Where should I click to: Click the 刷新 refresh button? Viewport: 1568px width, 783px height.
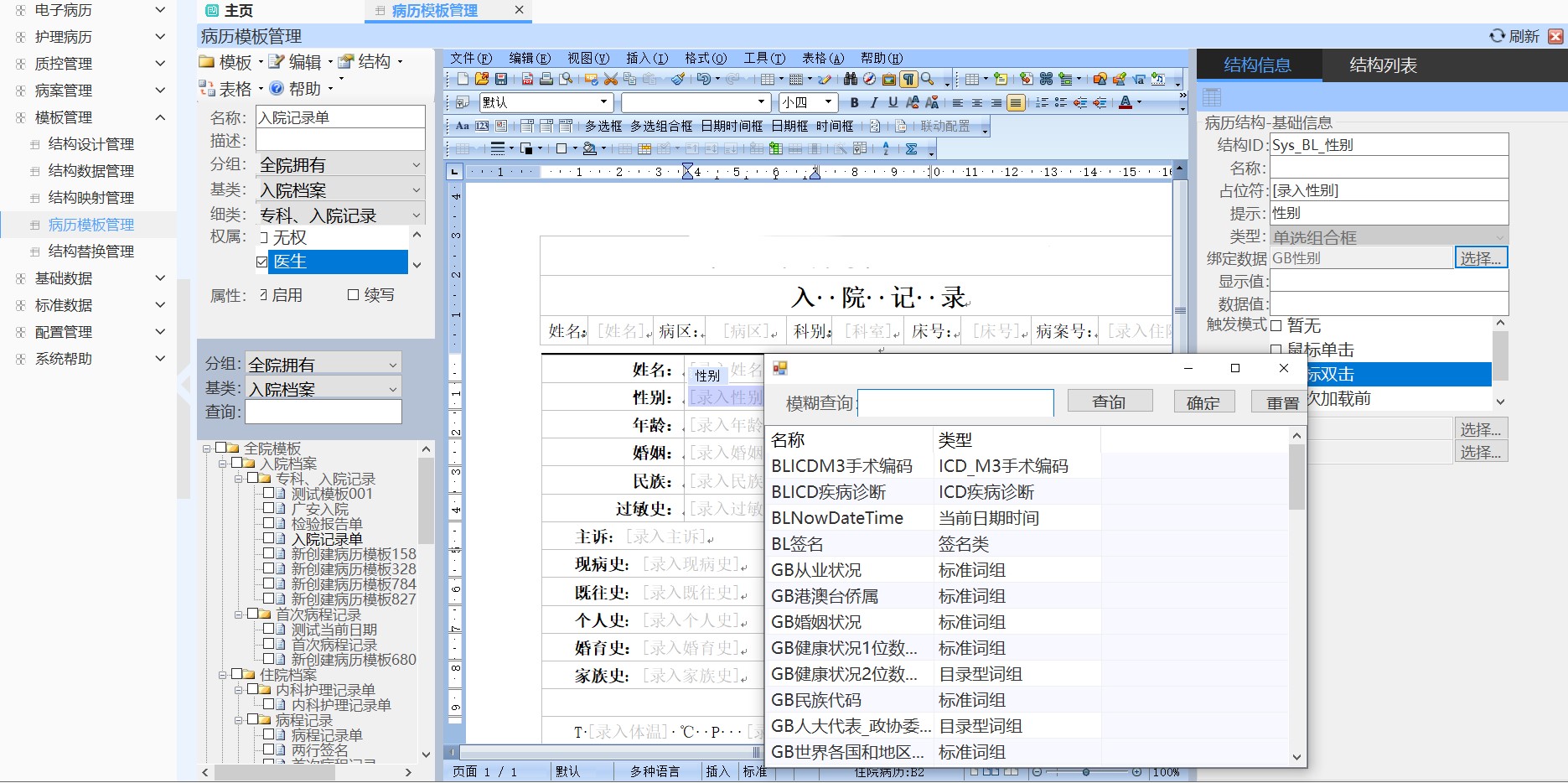click(1514, 36)
